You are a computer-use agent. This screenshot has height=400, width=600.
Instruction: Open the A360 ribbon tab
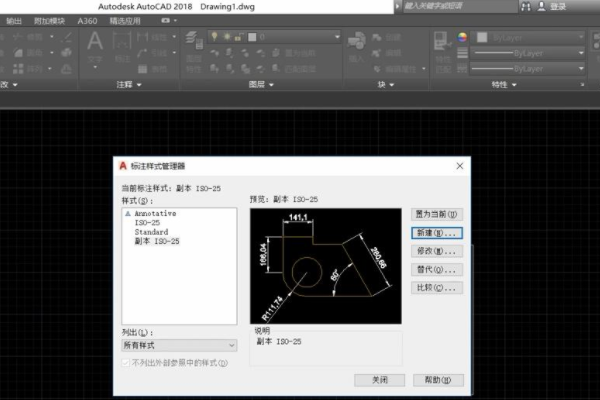pos(89,19)
